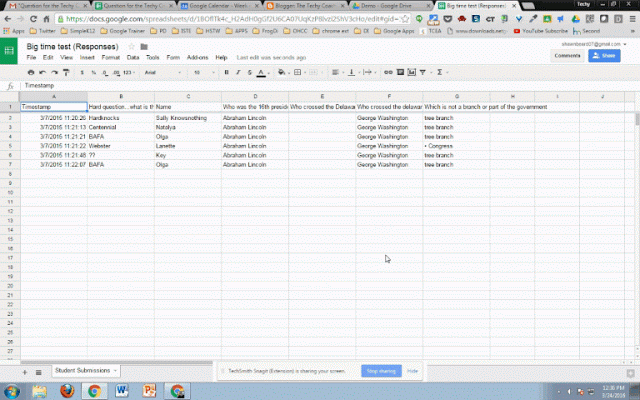This screenshot has height=400, width=640.
Task: Select cell containing Sally Knowsnothing
Action: [187, 118]
